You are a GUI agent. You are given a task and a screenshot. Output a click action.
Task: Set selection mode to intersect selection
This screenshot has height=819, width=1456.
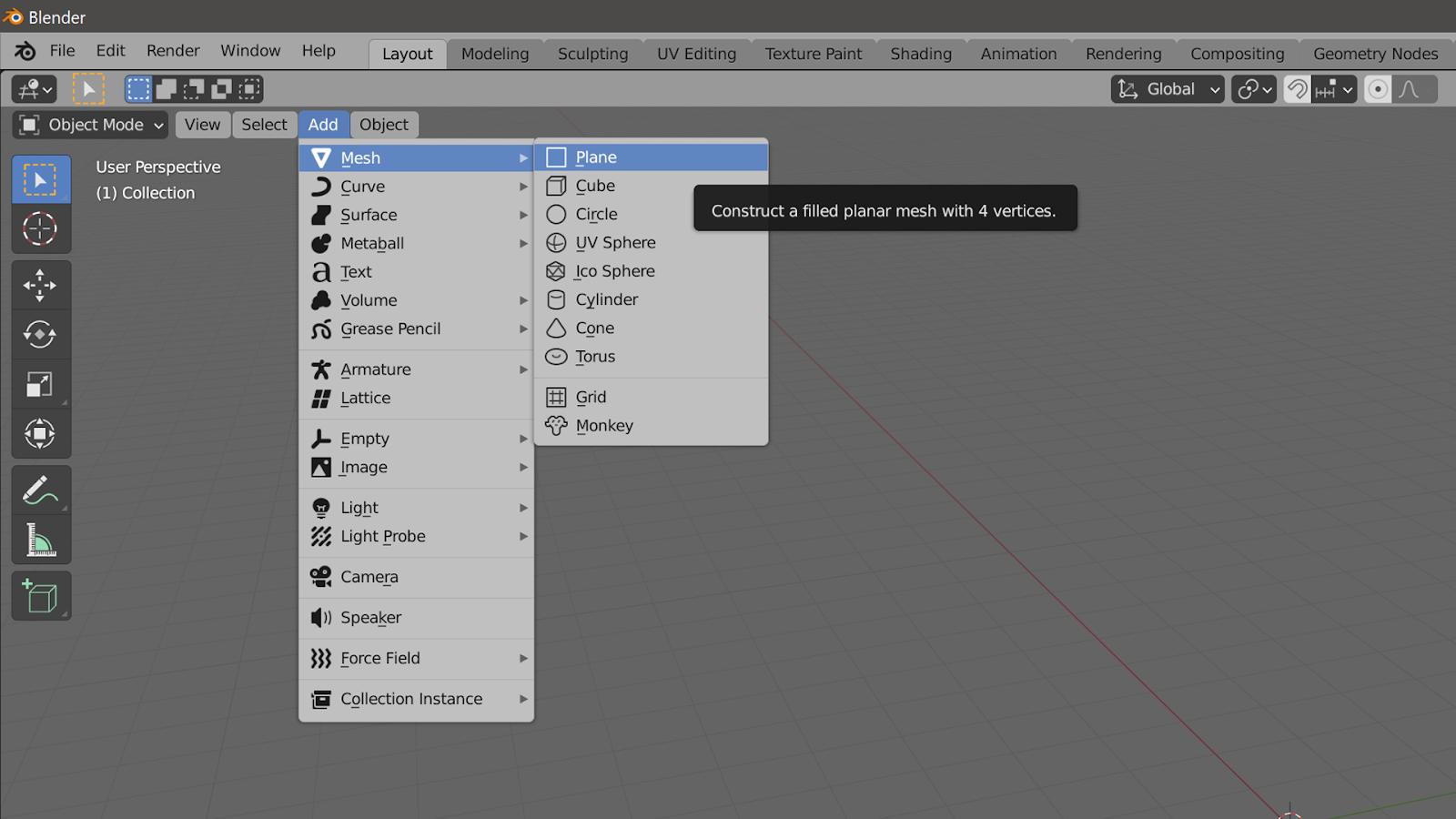pos(249,89)
